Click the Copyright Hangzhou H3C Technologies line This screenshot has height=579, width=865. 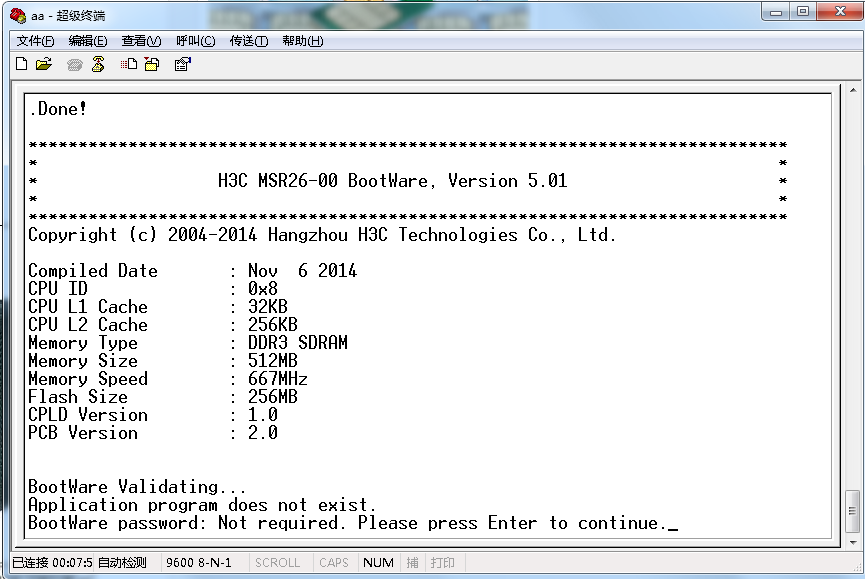(x=322, y=235)
